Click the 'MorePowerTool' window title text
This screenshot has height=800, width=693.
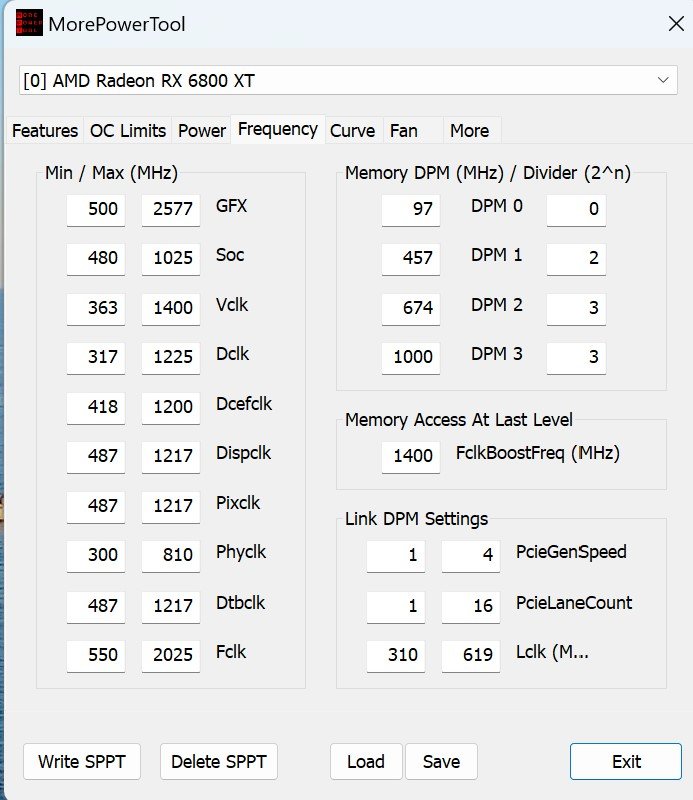117,24
